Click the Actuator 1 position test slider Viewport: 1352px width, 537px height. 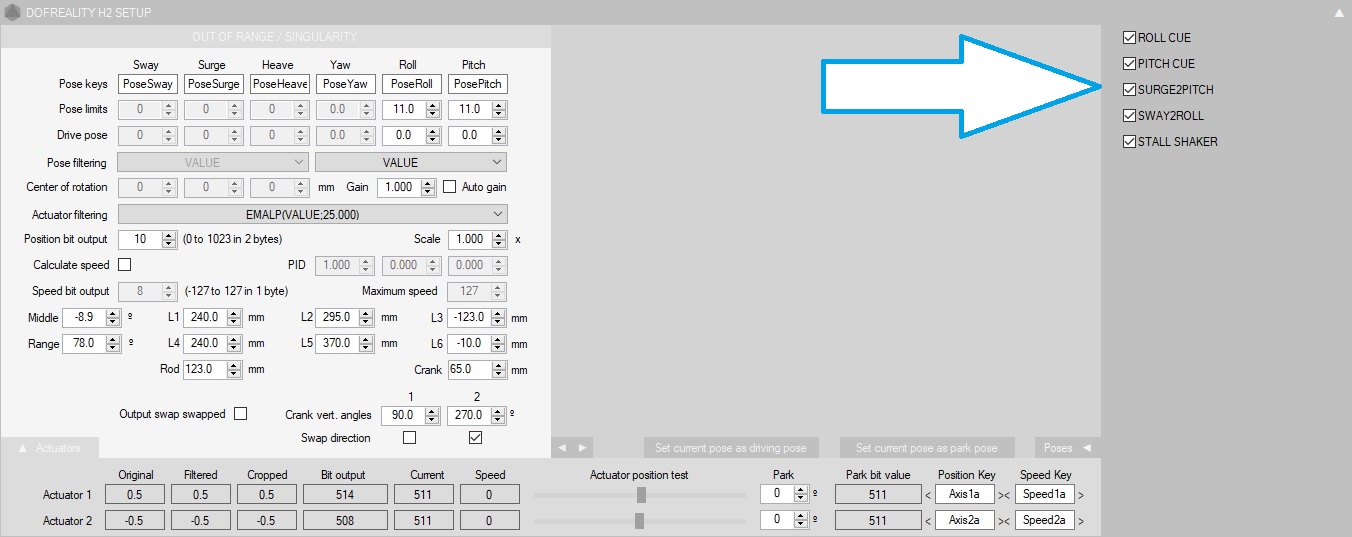640,494
